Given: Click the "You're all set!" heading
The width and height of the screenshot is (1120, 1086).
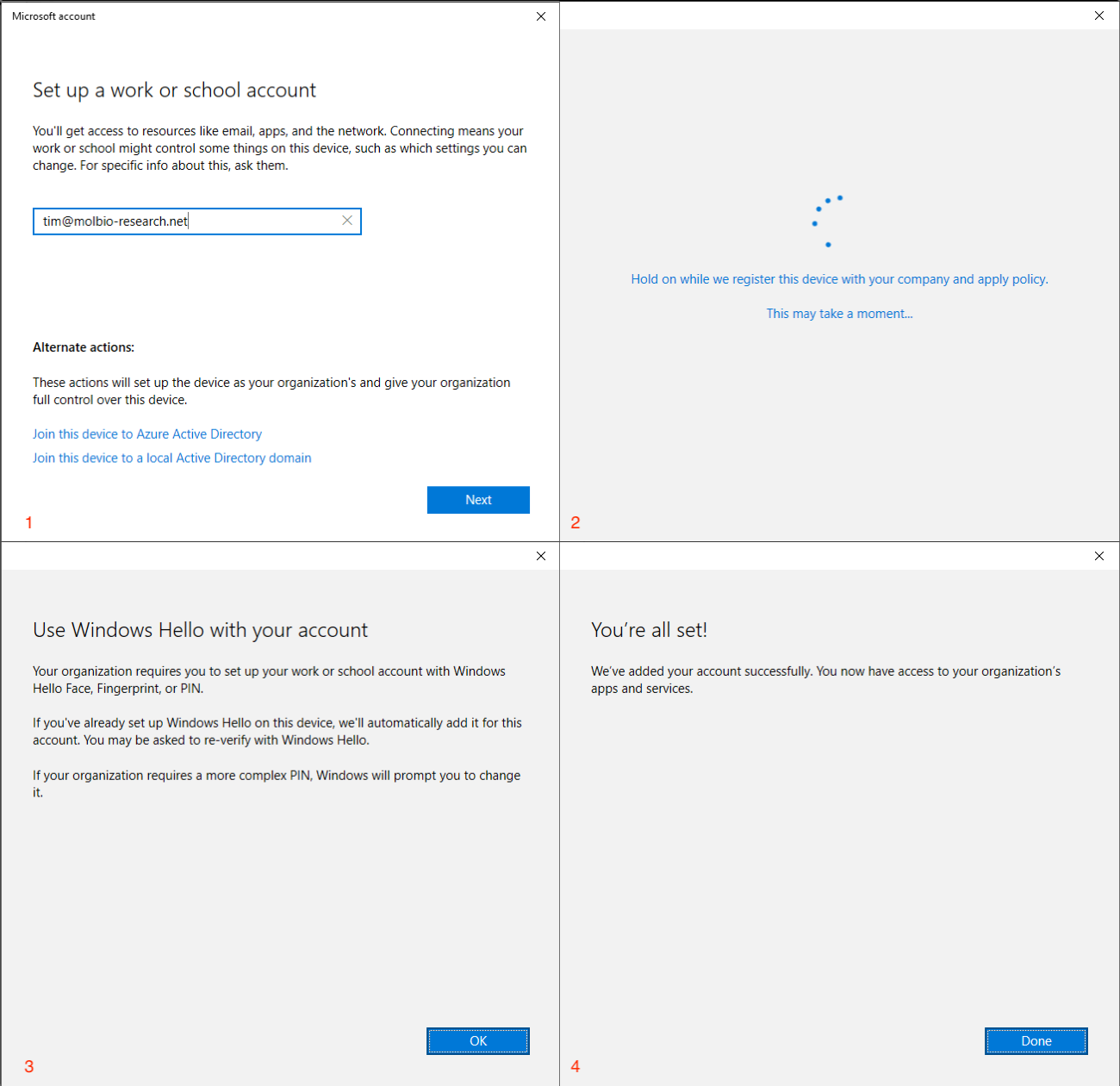Looking at the screenshot, I should coord(649,630).
